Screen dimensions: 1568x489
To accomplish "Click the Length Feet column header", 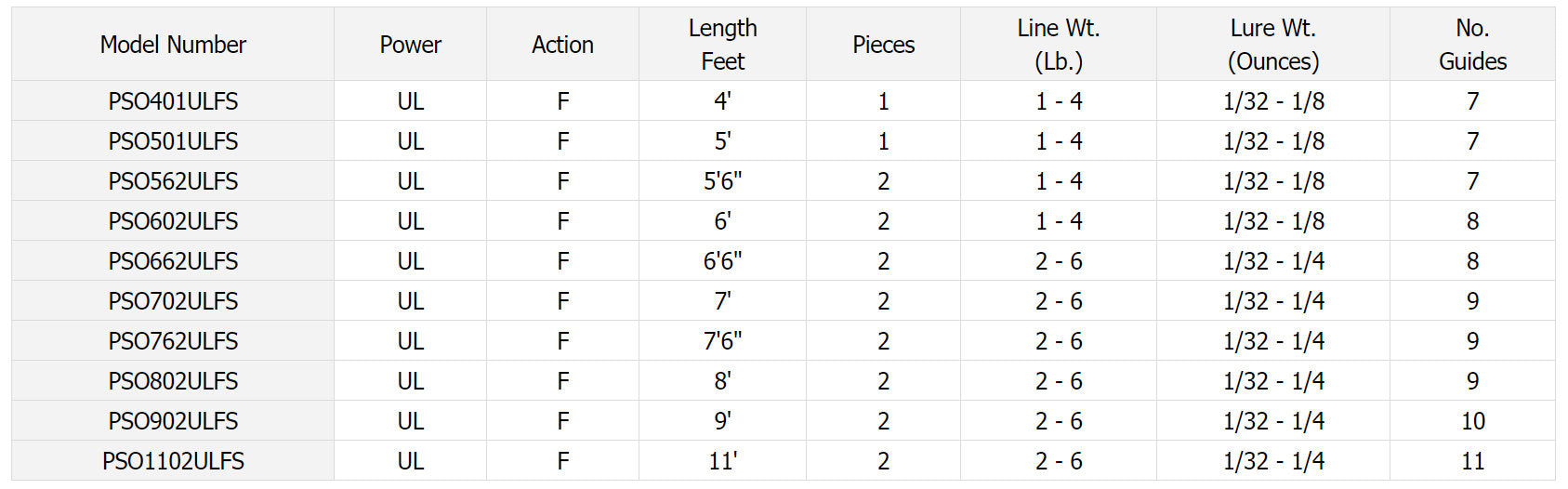I will click(x=722, y=45).
